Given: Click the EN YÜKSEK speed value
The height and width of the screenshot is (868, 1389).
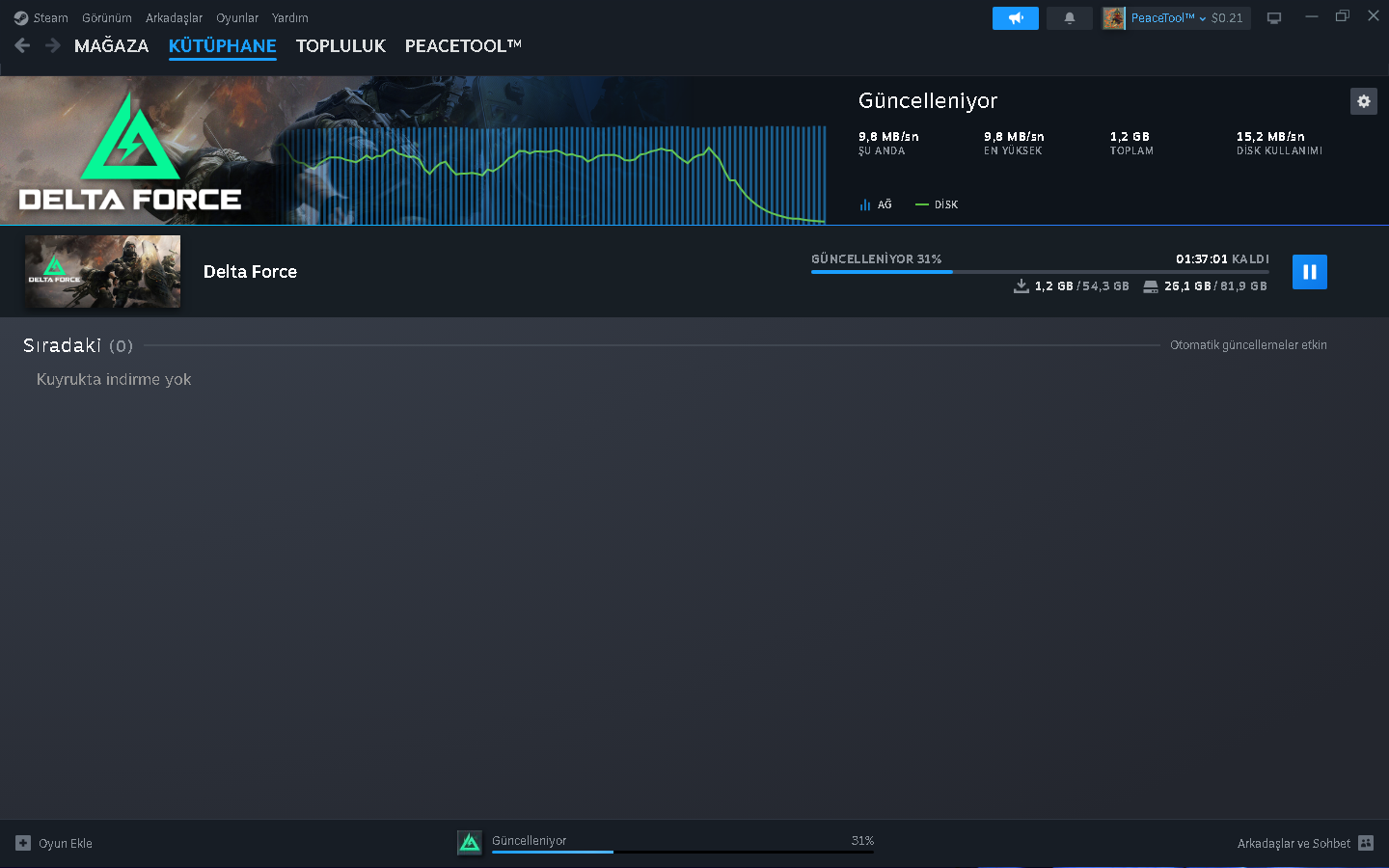Looking at the screenshot, I should click(x=1014, y=137).
